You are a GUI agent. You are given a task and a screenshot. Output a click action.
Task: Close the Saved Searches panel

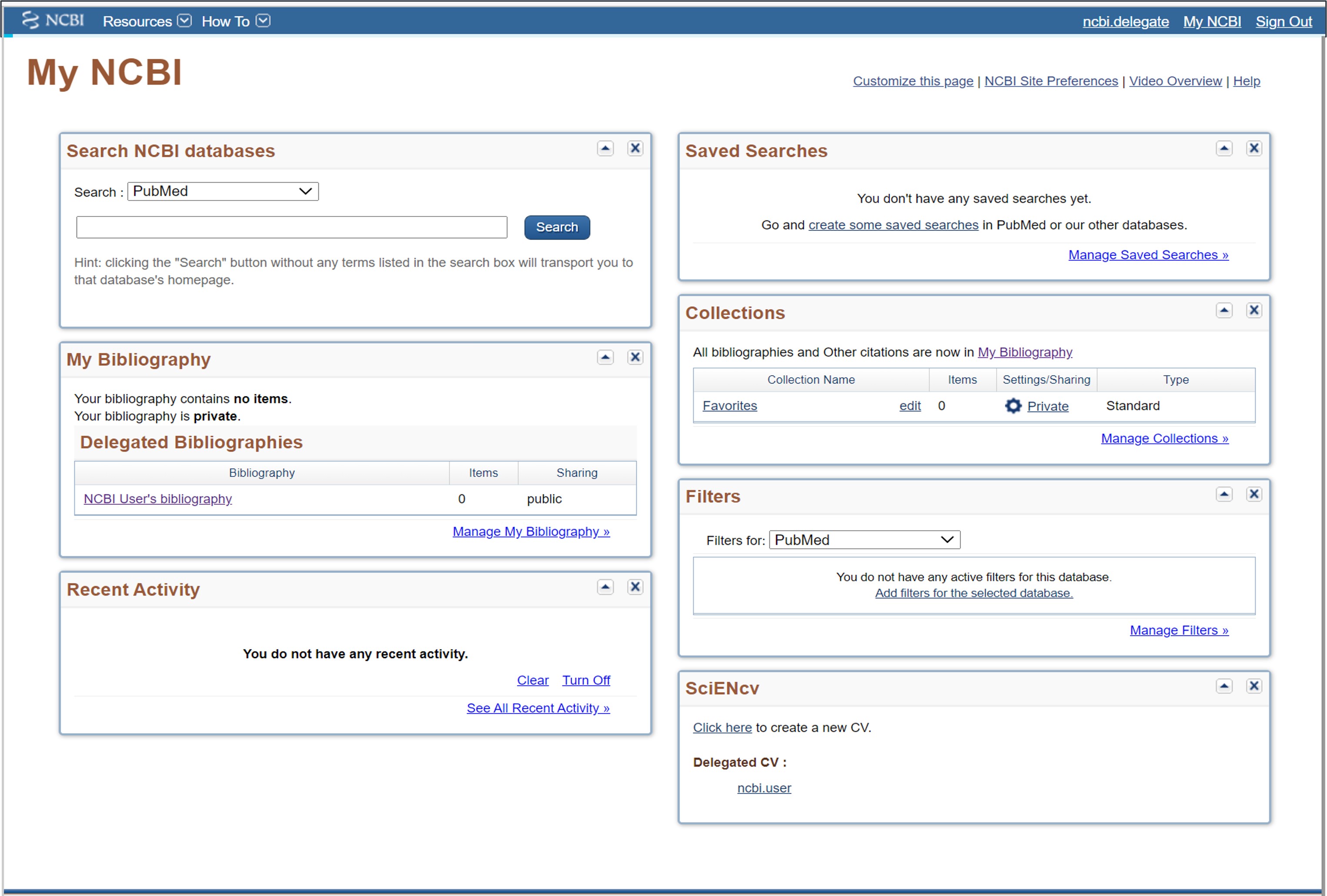pos(1254,148)
